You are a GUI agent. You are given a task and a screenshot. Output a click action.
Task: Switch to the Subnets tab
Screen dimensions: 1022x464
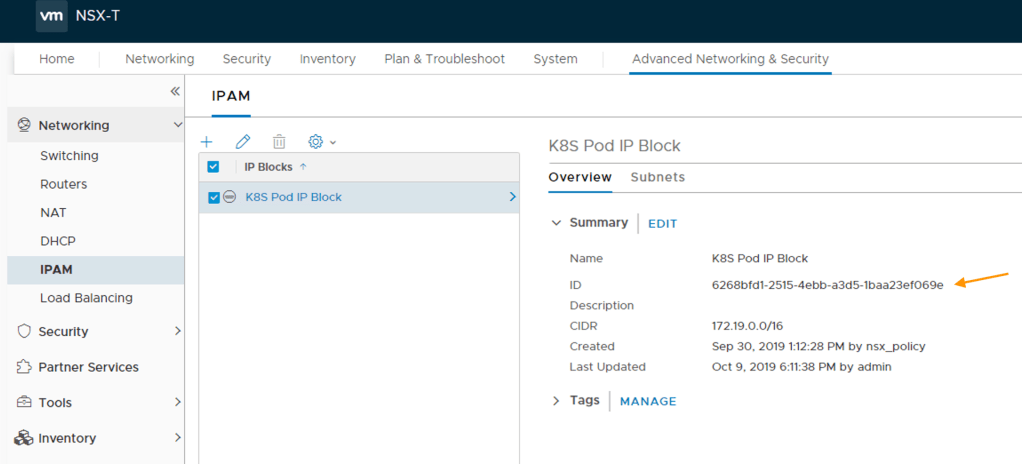pyautogui.click(x=657, y=177)
